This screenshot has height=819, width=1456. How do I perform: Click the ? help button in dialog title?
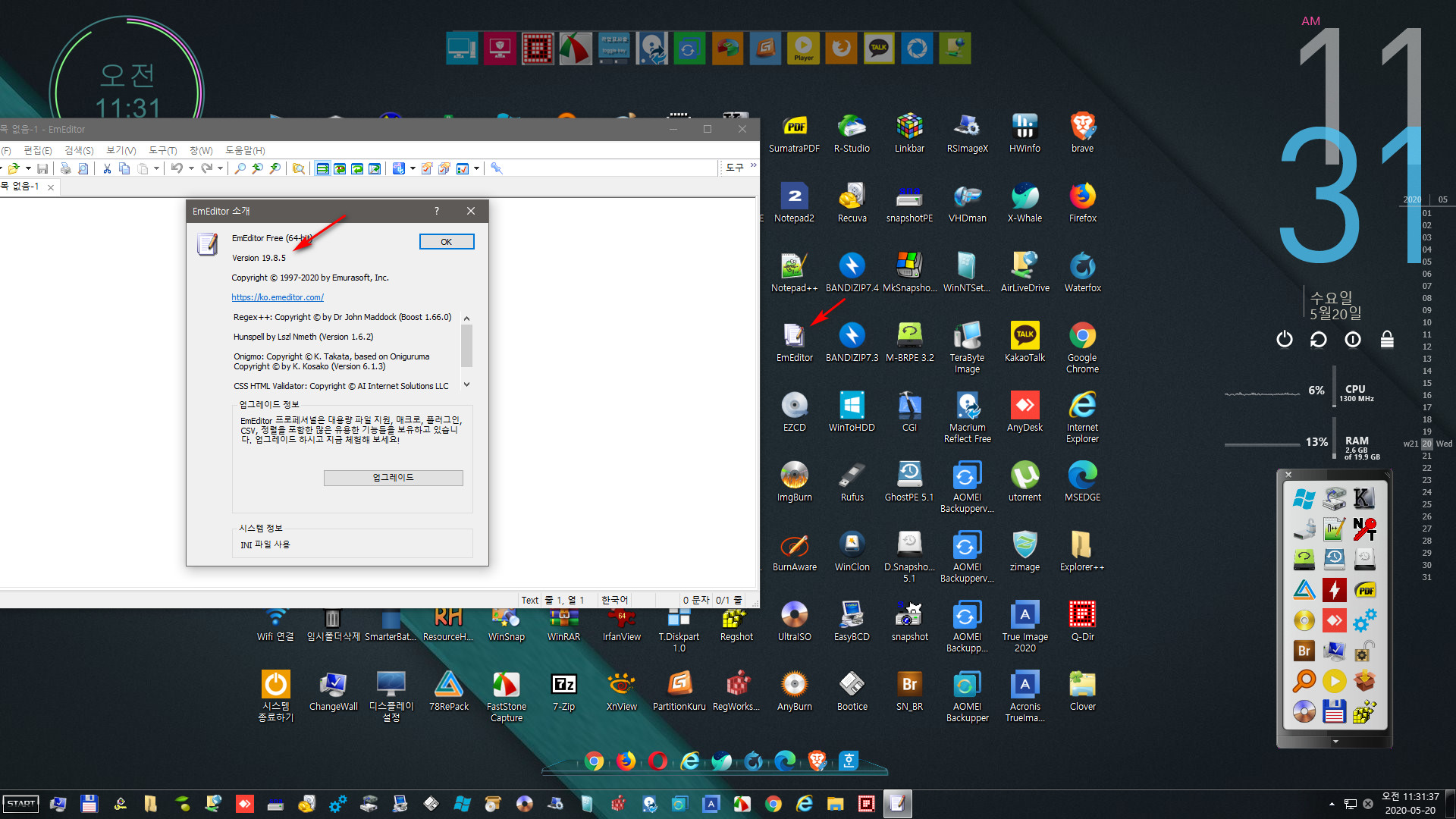[x=437, y=211]
